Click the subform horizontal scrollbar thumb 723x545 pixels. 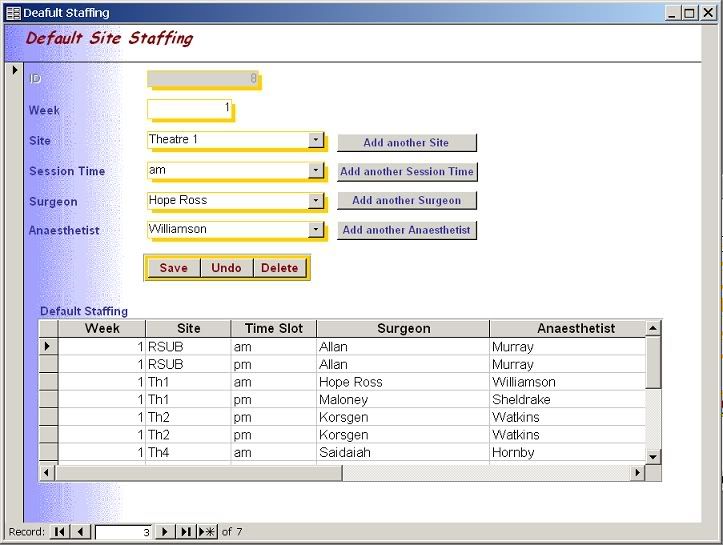click(x=200, y=473)
